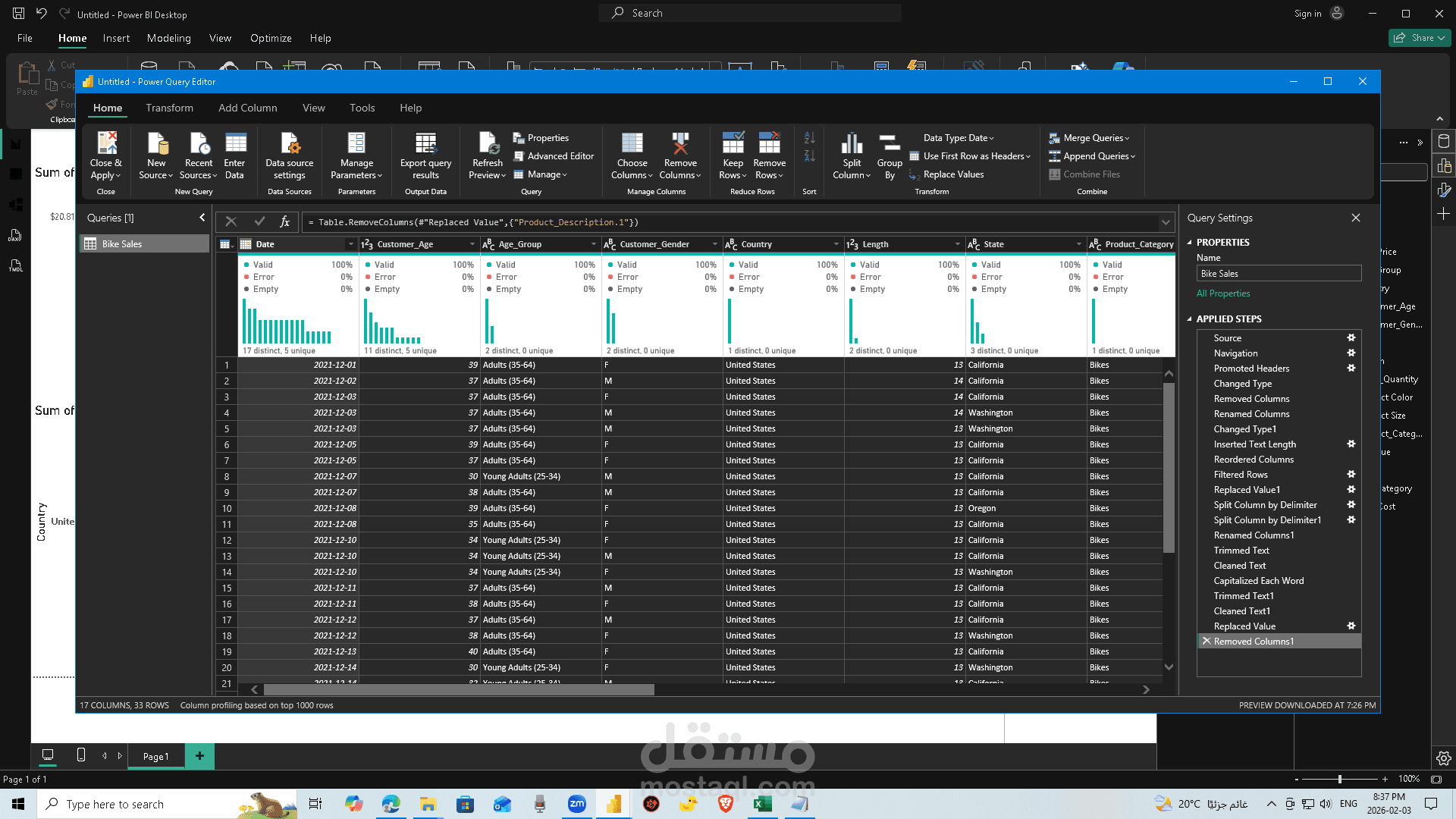Open settings gear for Filtered Rows step

coord(1351,475)
